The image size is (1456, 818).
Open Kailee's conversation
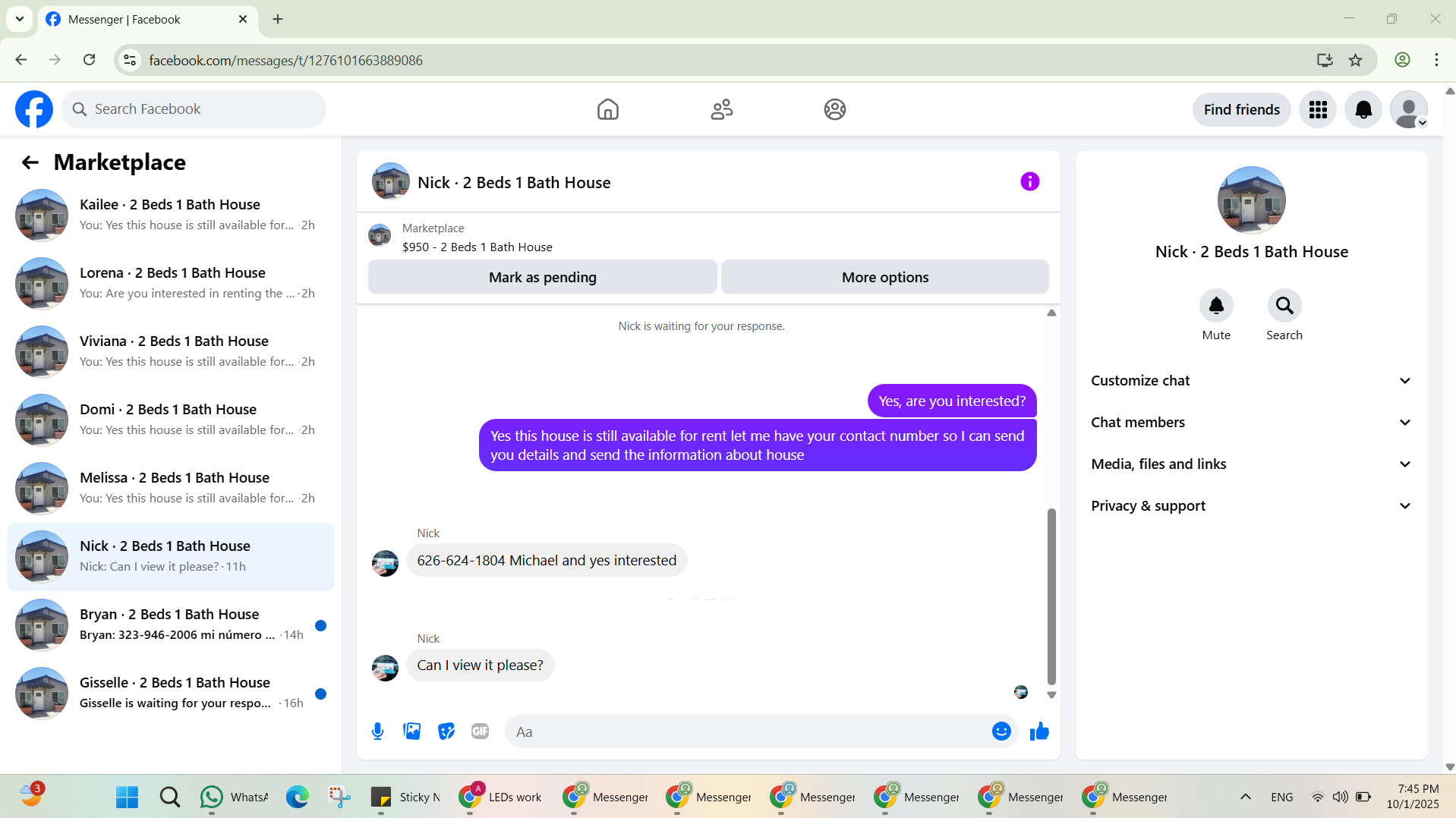[171, 215]
